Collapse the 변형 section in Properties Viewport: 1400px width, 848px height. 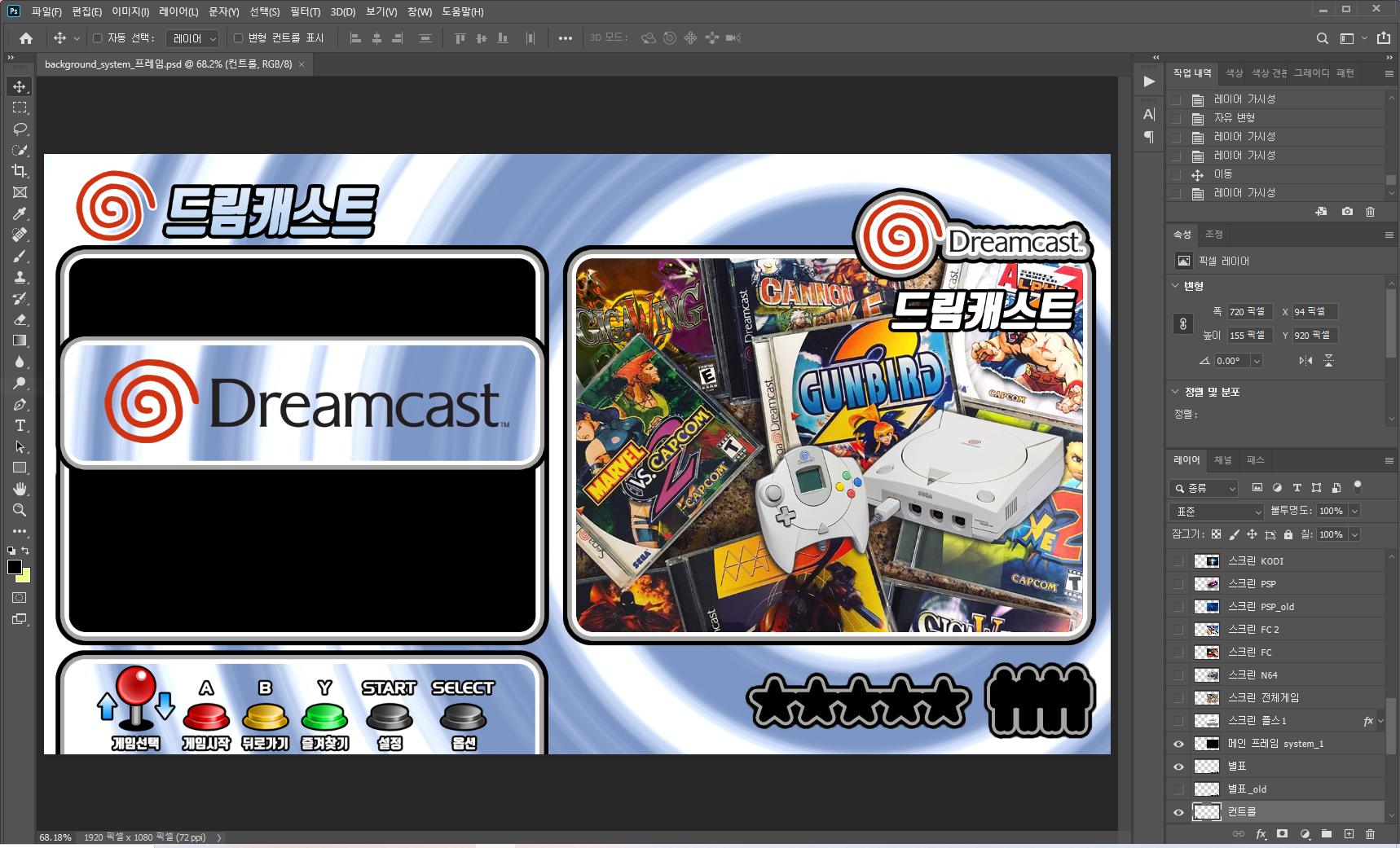pos(1175,286)
